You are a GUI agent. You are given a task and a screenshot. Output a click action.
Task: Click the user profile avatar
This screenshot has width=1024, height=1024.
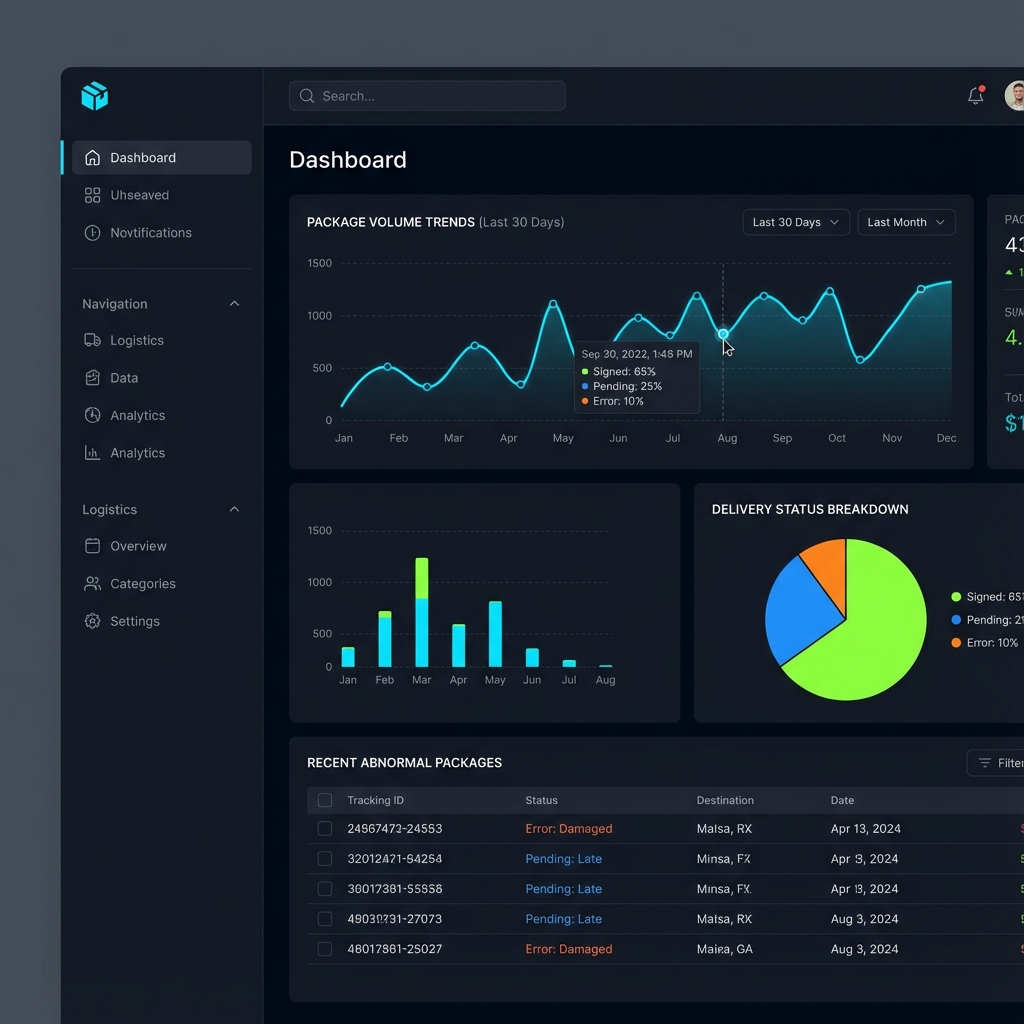click(x=1014, y=96)
